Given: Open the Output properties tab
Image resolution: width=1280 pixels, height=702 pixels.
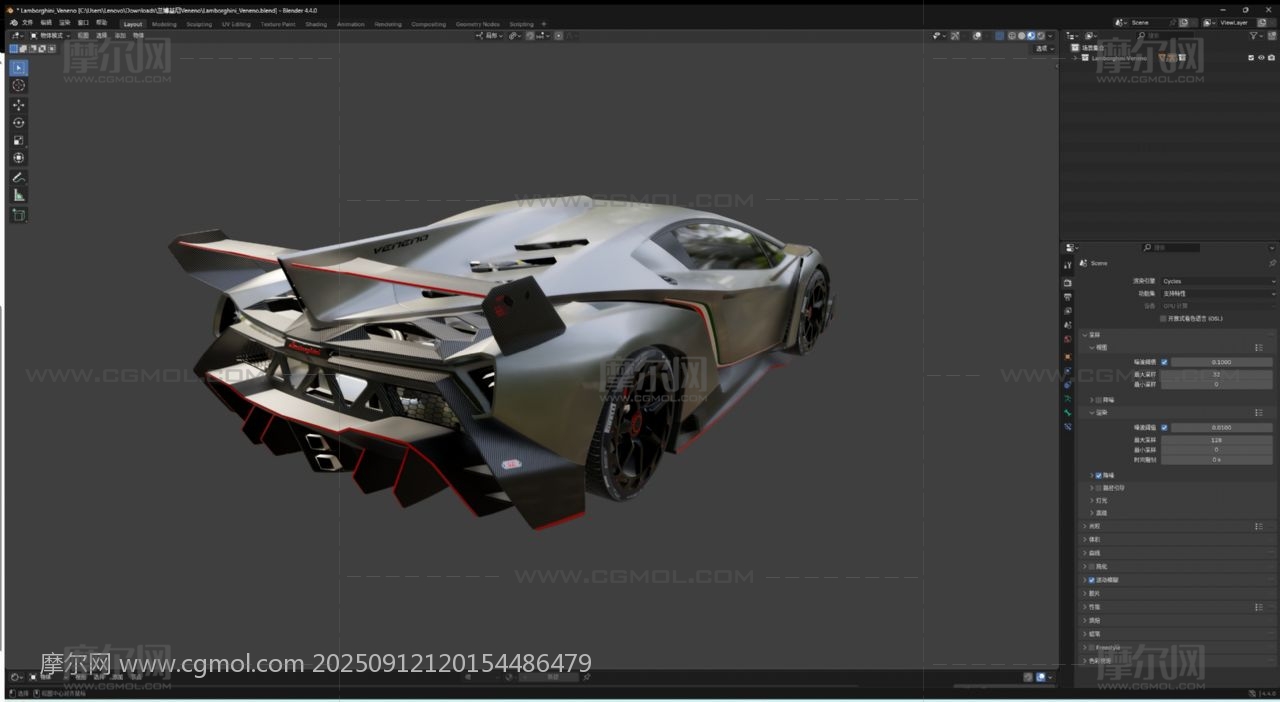Looking at the screenshot, I should [1068, 297].
